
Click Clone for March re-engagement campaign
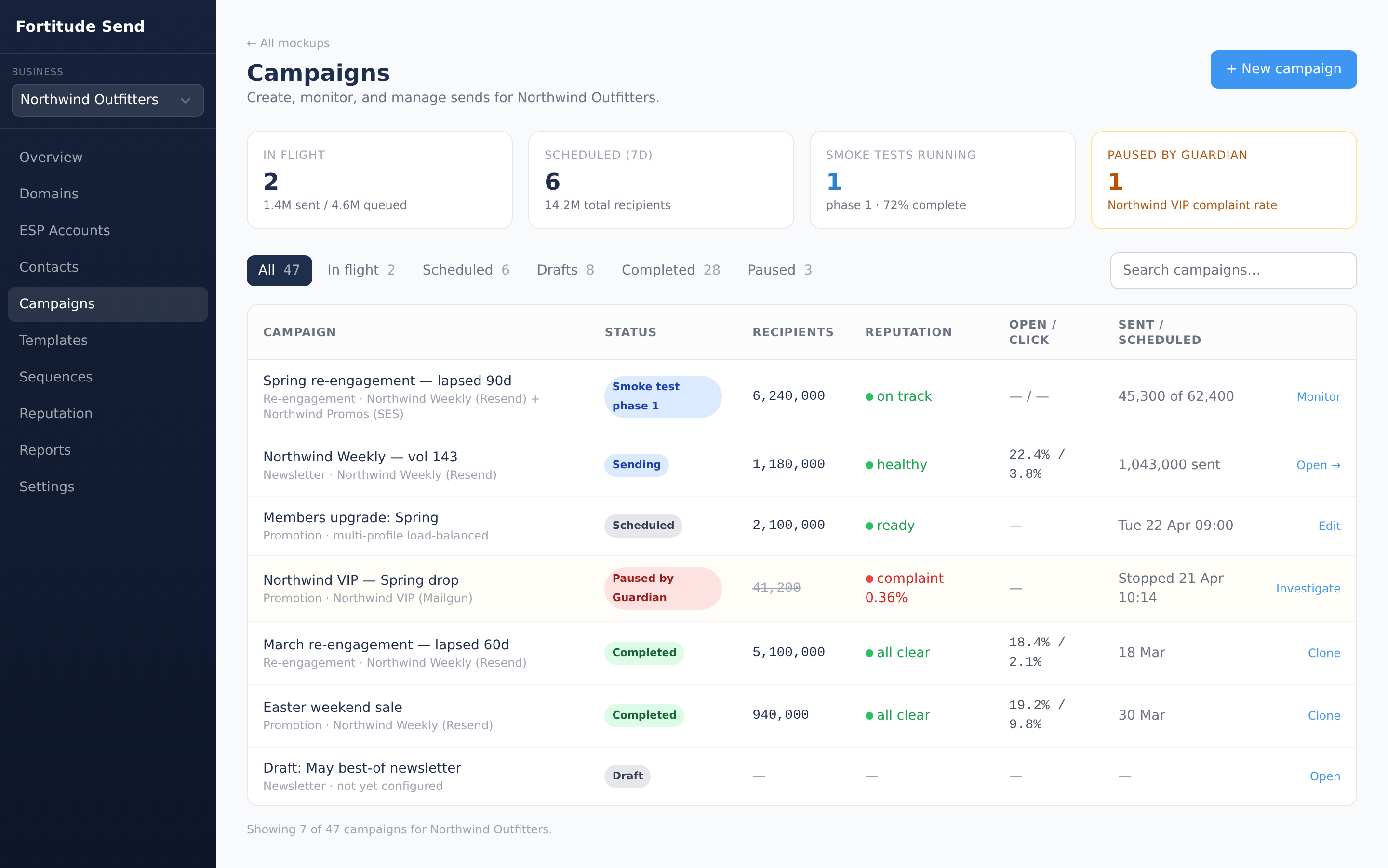(x=1324, y=653)
